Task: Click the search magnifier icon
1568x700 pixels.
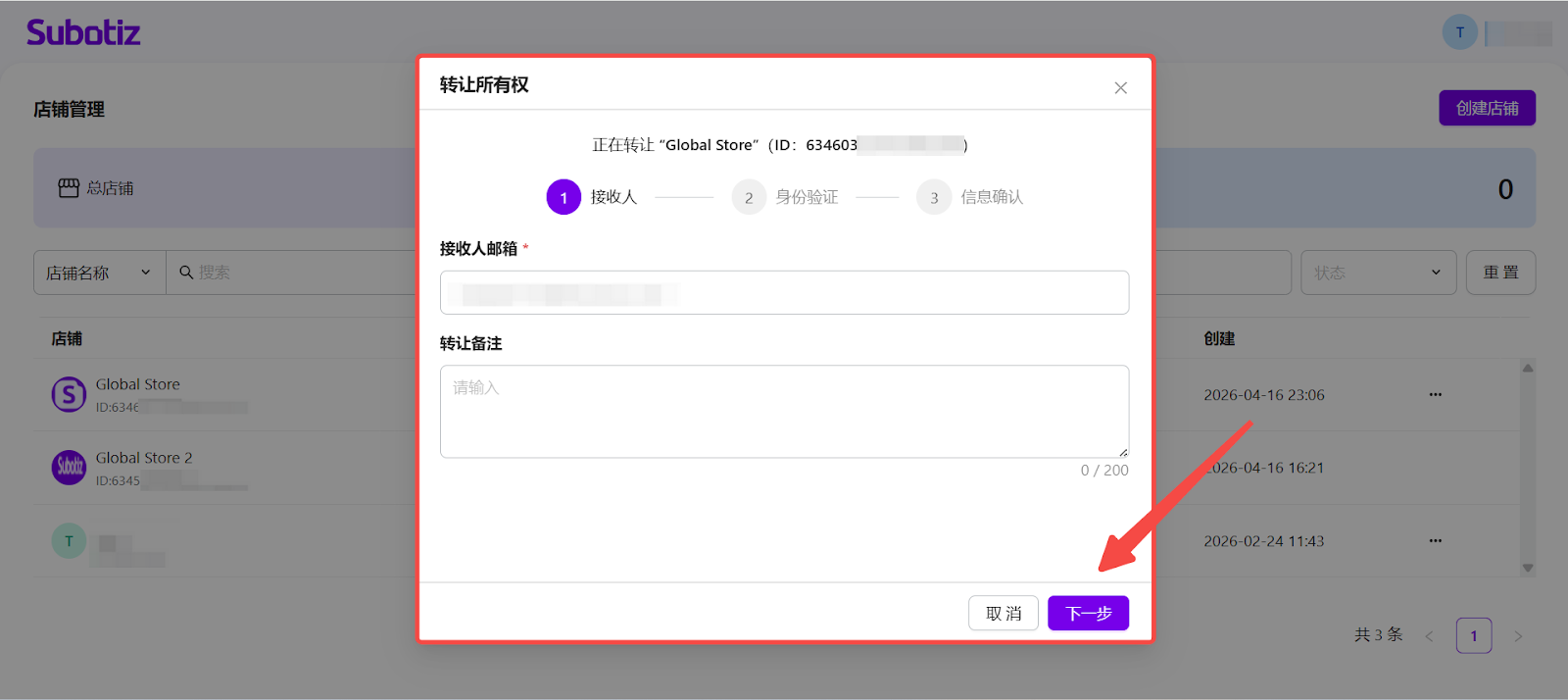Action: (x=186, y=273)
